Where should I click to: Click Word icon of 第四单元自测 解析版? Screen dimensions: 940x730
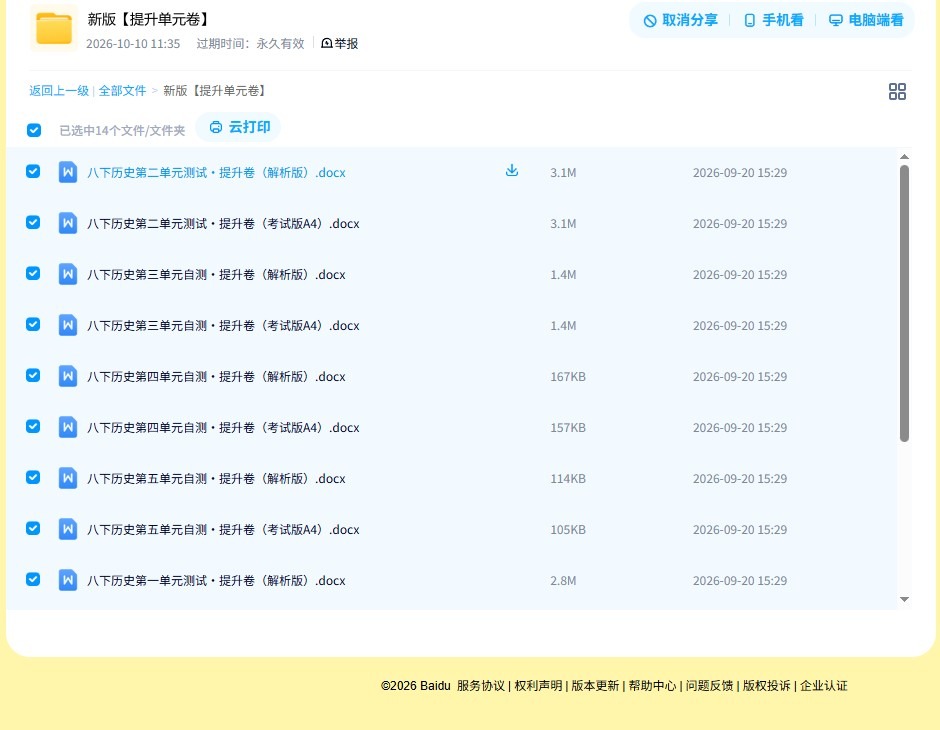pyautogui.click(x=68, y=376)
